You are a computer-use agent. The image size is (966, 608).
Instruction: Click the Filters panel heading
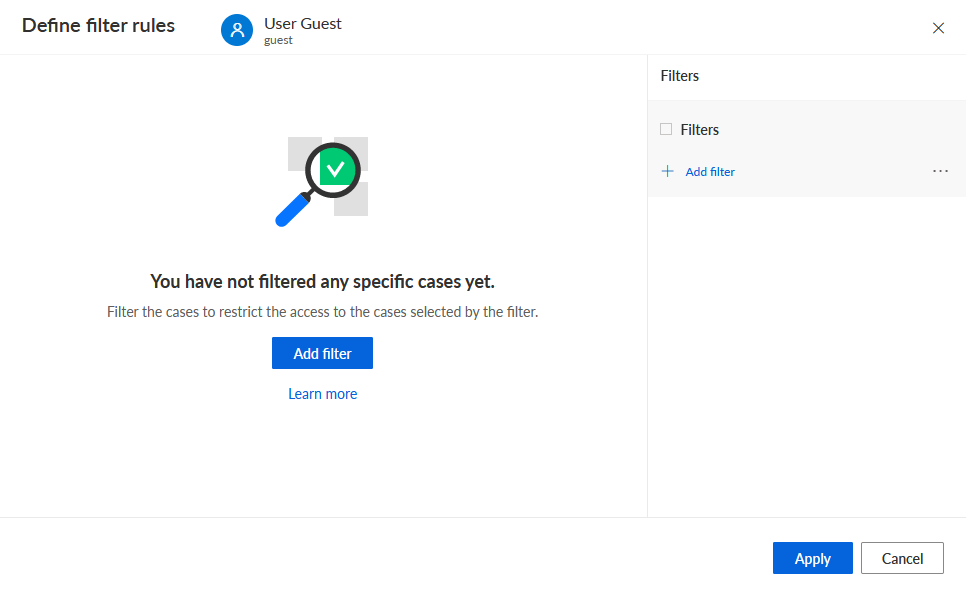(x=680, y=76)
